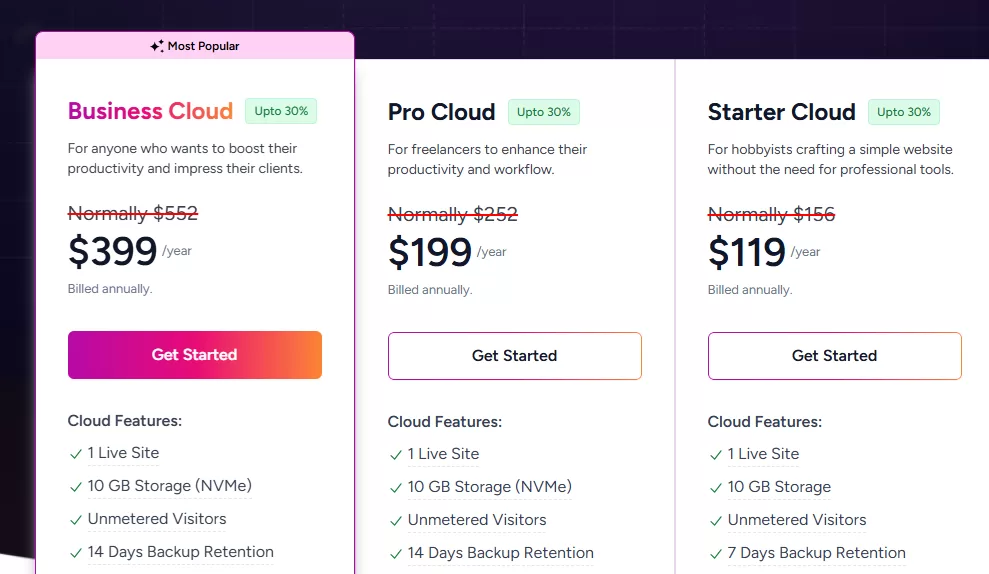This screenshot has width=989, height=574.
Task: Click the checkmark next to Business Cloud 1 Live Site
Action: 76,454
